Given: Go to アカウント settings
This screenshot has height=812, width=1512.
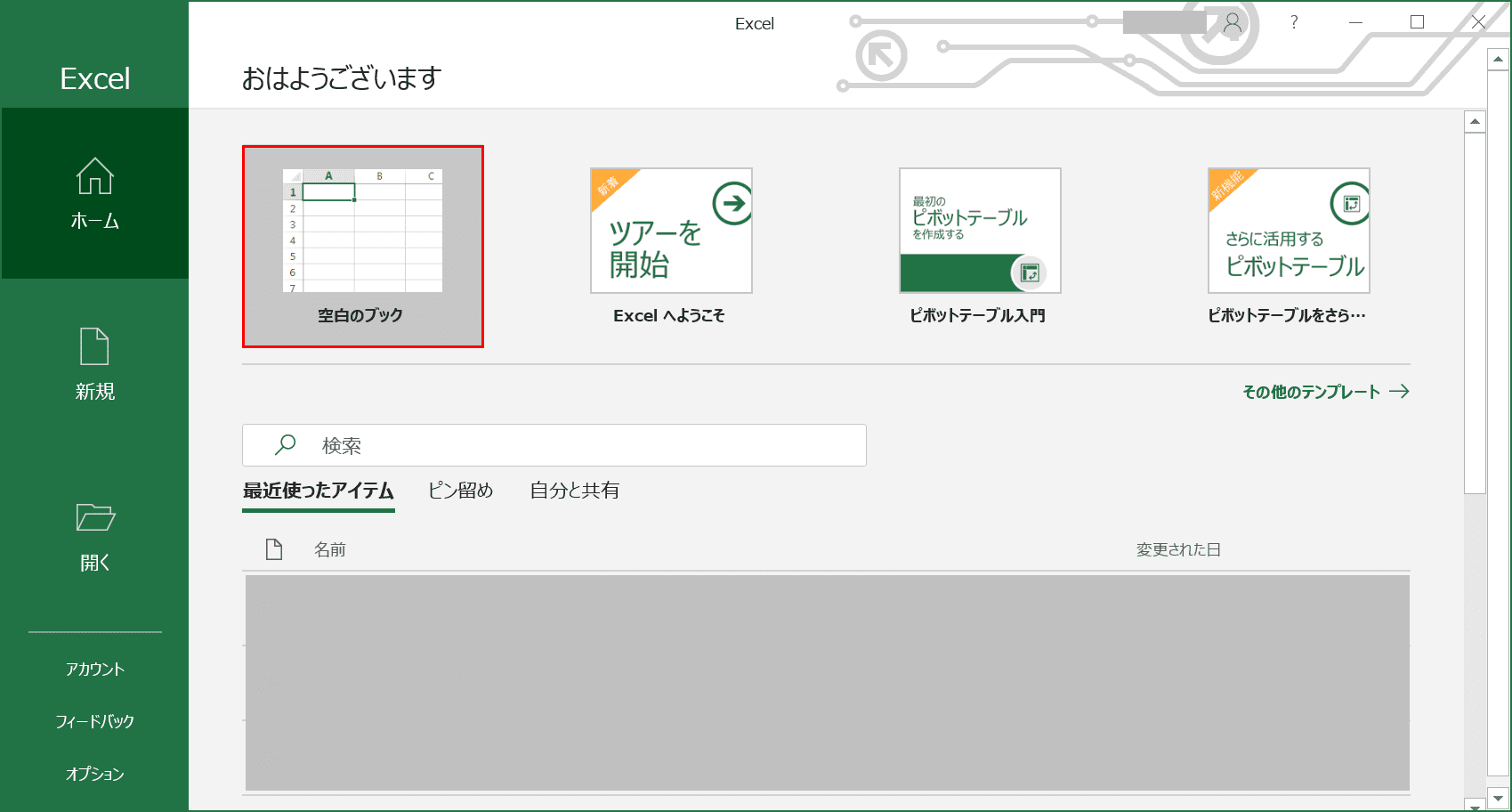Looking at the screenshot, I should pos(94,669).
